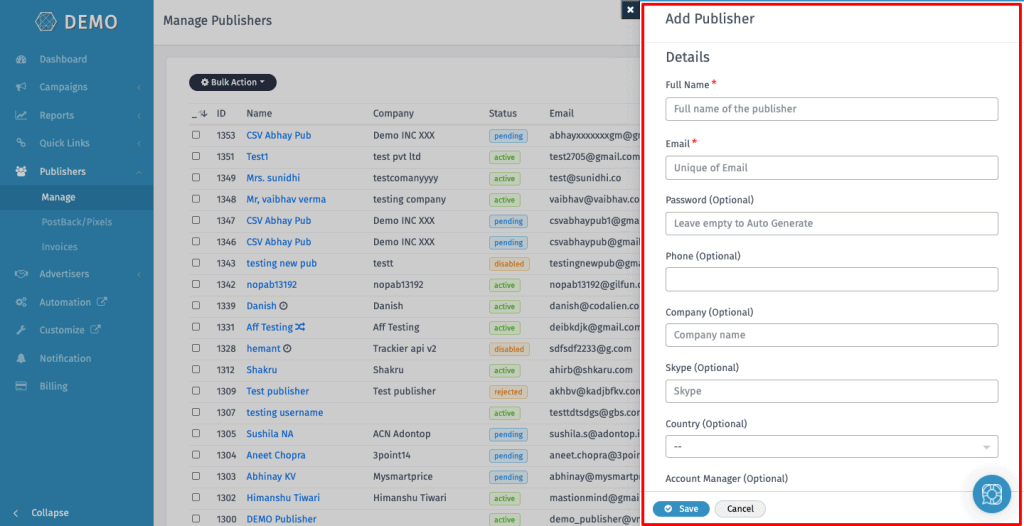This screenshot has height=526, width=1024.
Task: Click the Reports chart icon
Action: pos(21,115)
